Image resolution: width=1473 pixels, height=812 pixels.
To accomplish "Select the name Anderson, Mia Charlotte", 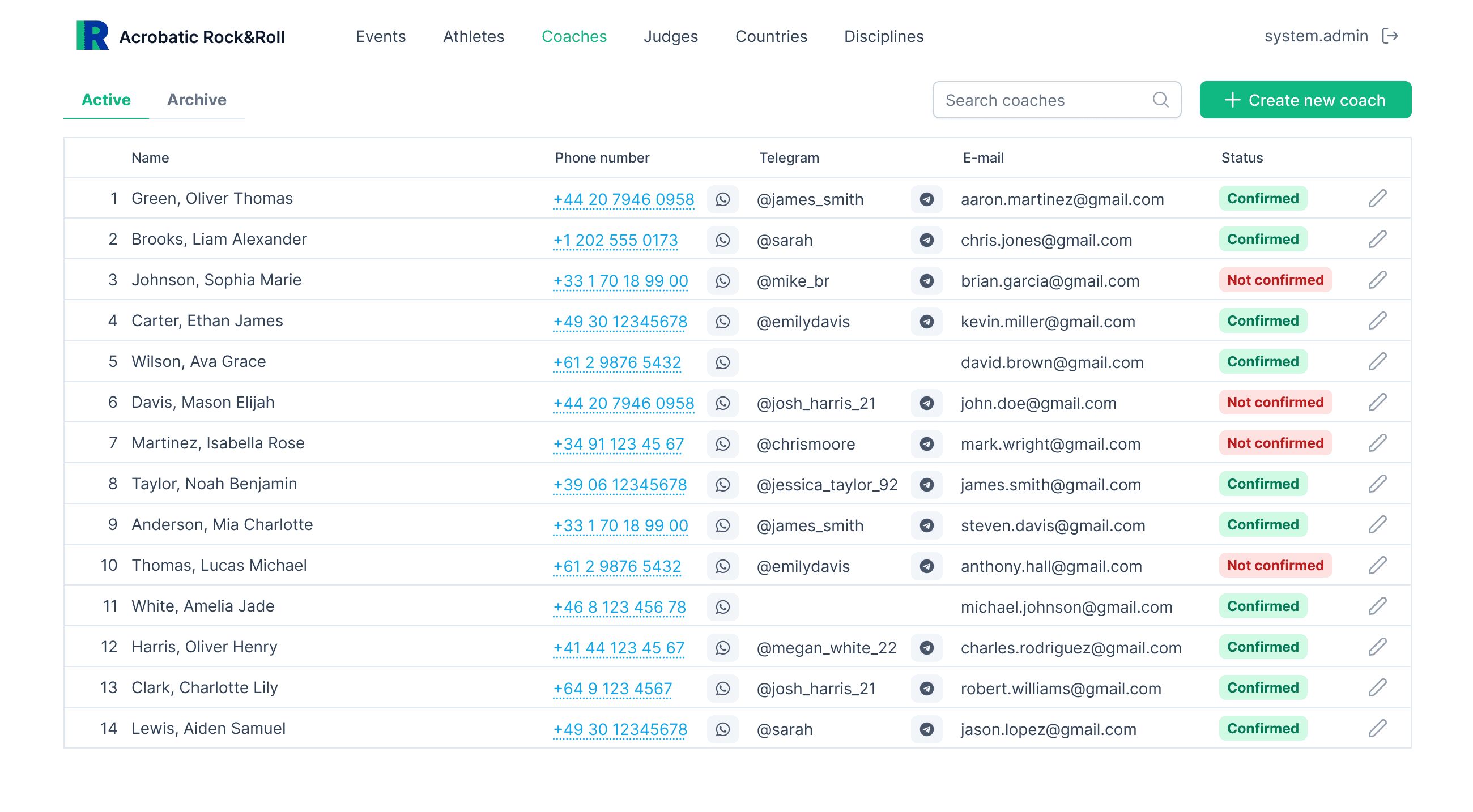I will coord(222,524).
